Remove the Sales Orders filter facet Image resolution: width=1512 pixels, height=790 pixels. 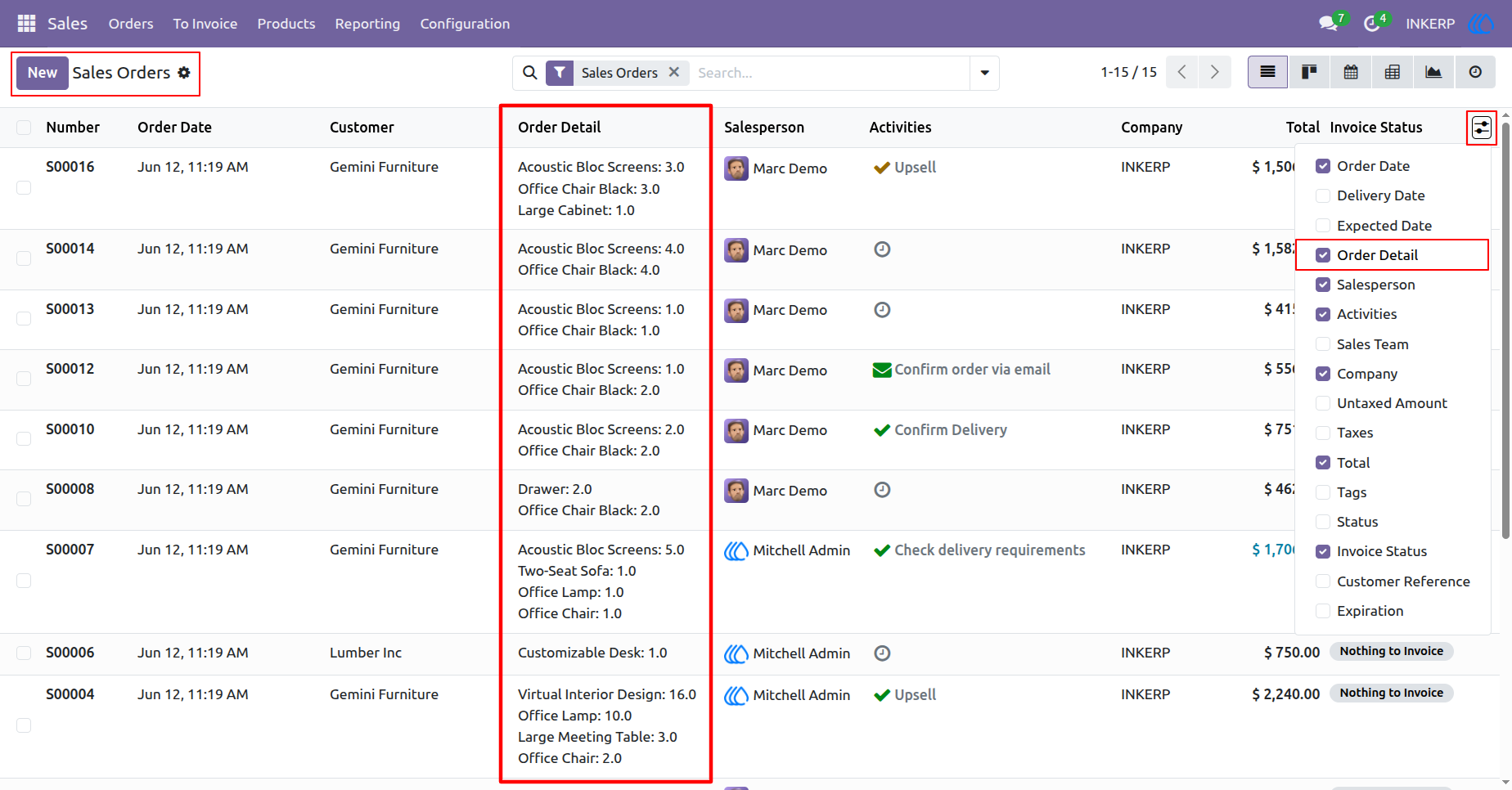[674, 72]
